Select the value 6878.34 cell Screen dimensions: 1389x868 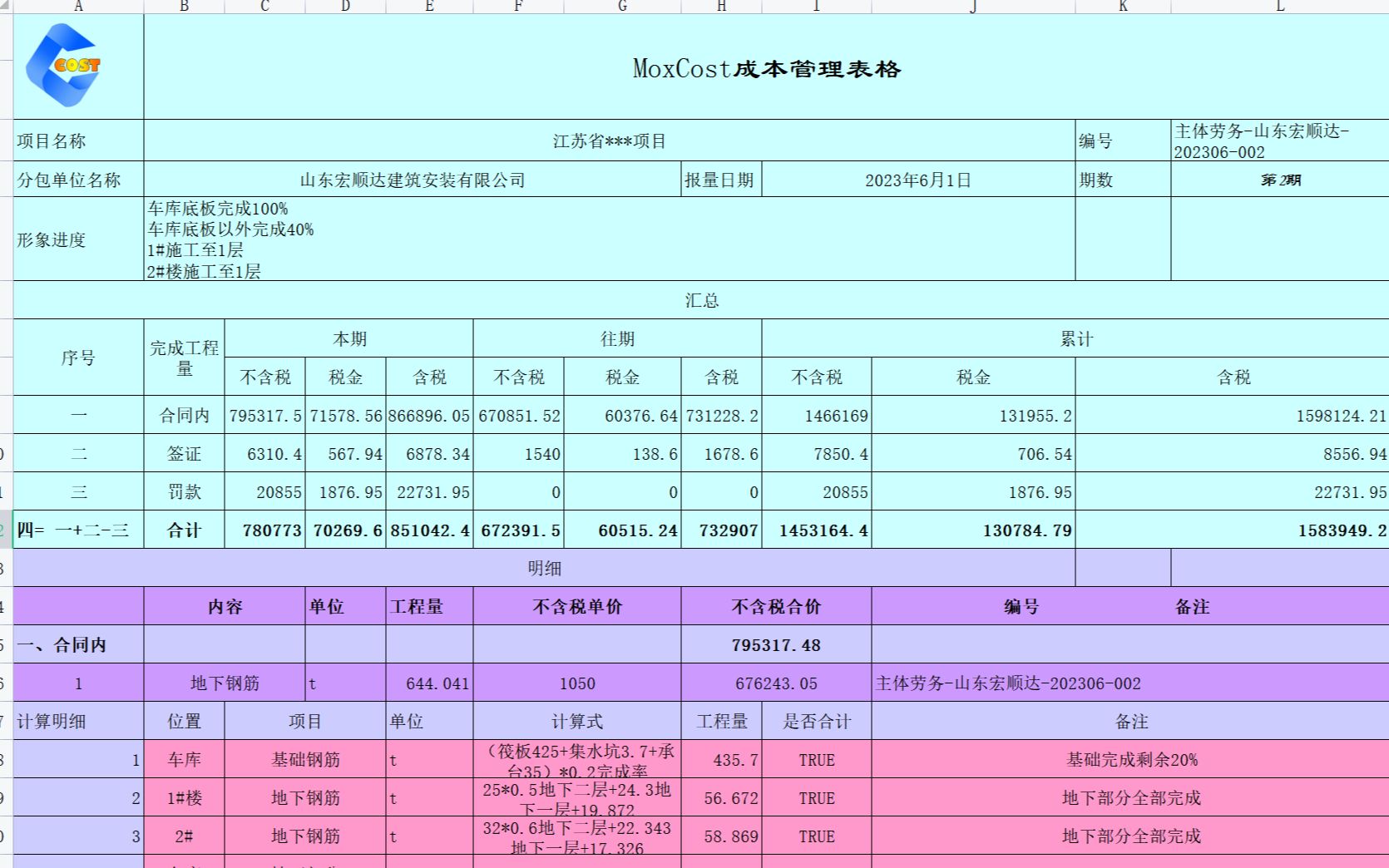click(429, 453)
